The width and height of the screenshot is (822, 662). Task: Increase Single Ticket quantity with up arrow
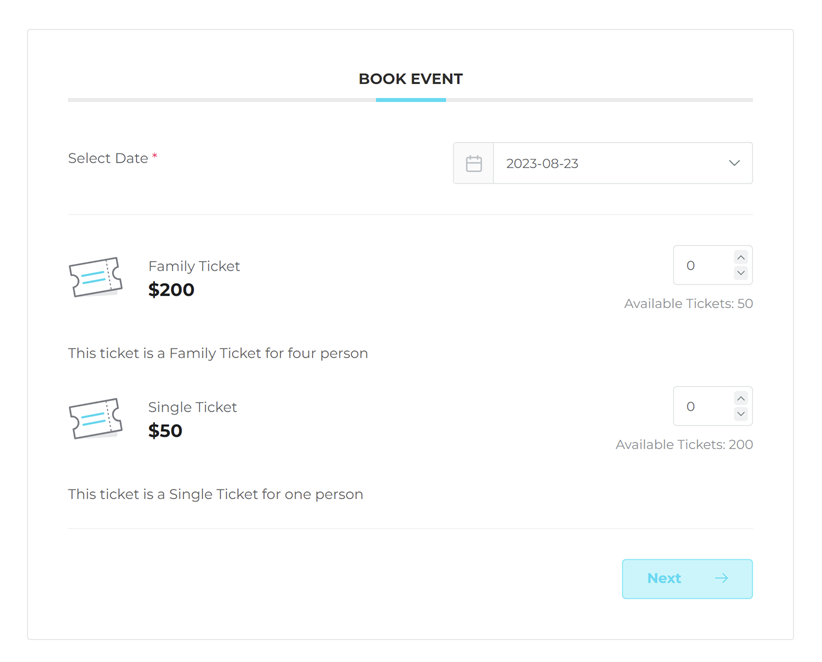pos(741,399)
